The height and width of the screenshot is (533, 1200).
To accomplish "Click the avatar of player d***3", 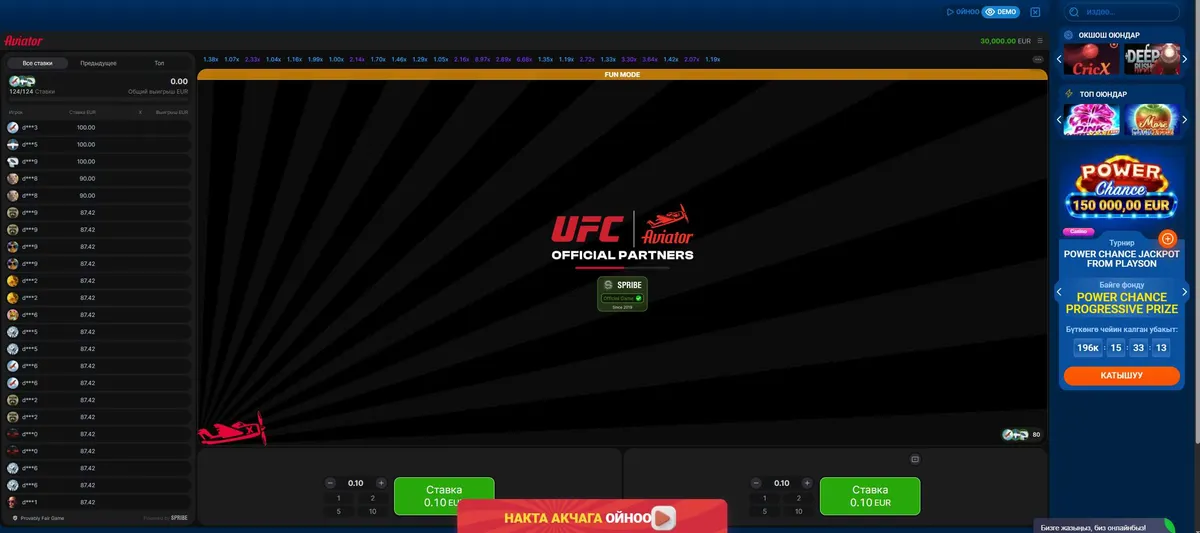I will (x=13, y=127).
